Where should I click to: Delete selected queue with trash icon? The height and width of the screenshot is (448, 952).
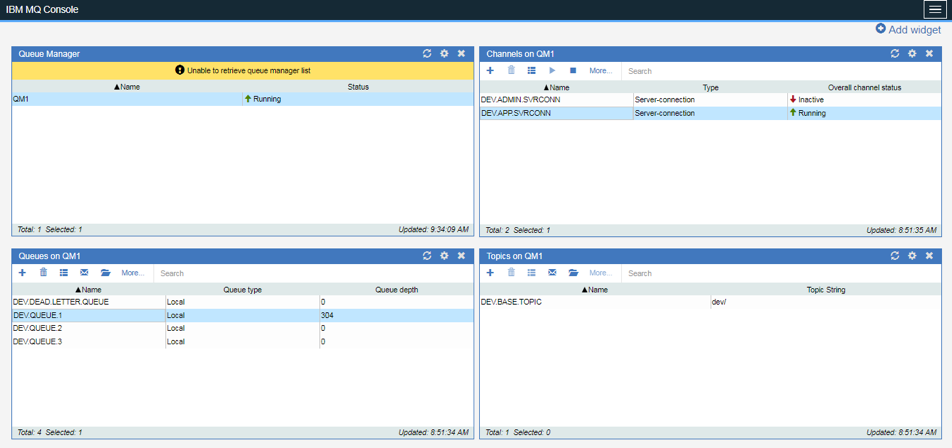coord(43,273)
